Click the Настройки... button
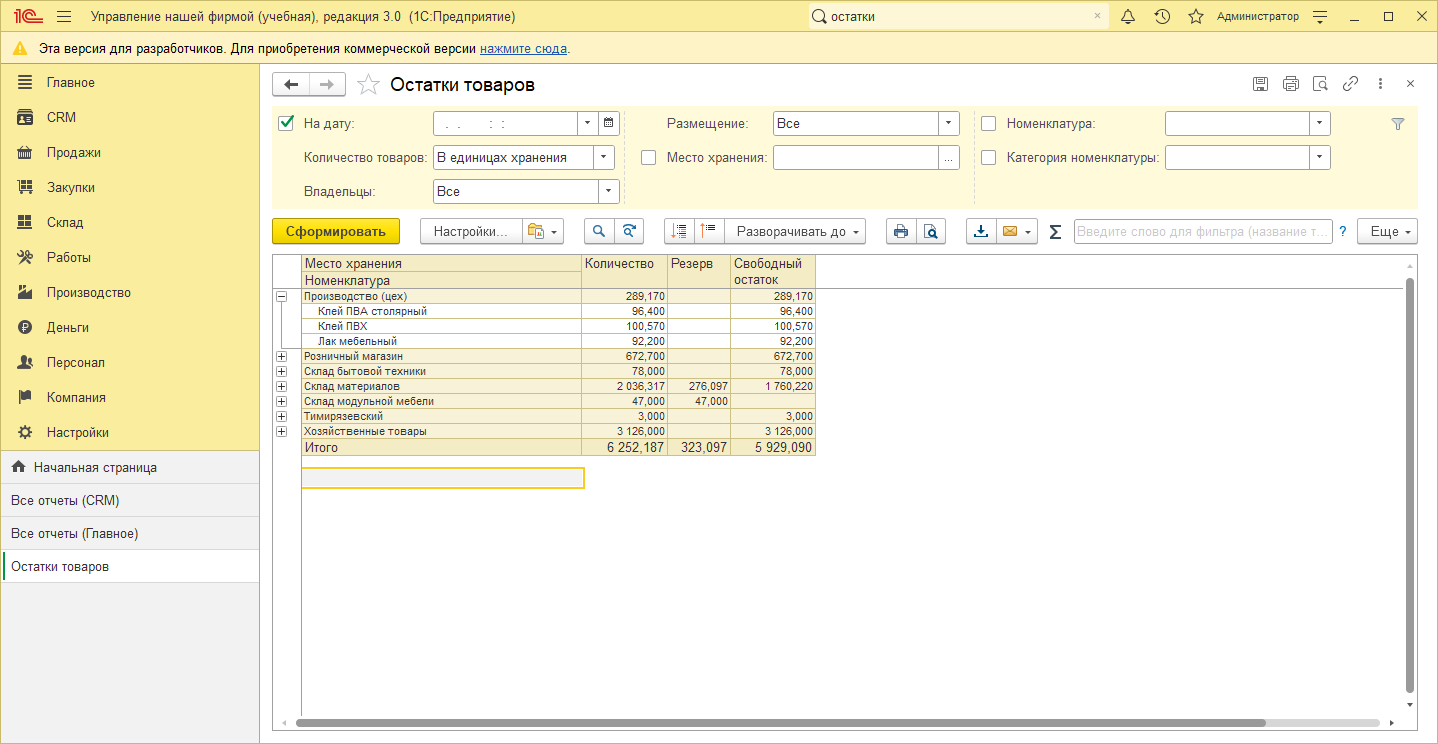 [x=471, y=231]
